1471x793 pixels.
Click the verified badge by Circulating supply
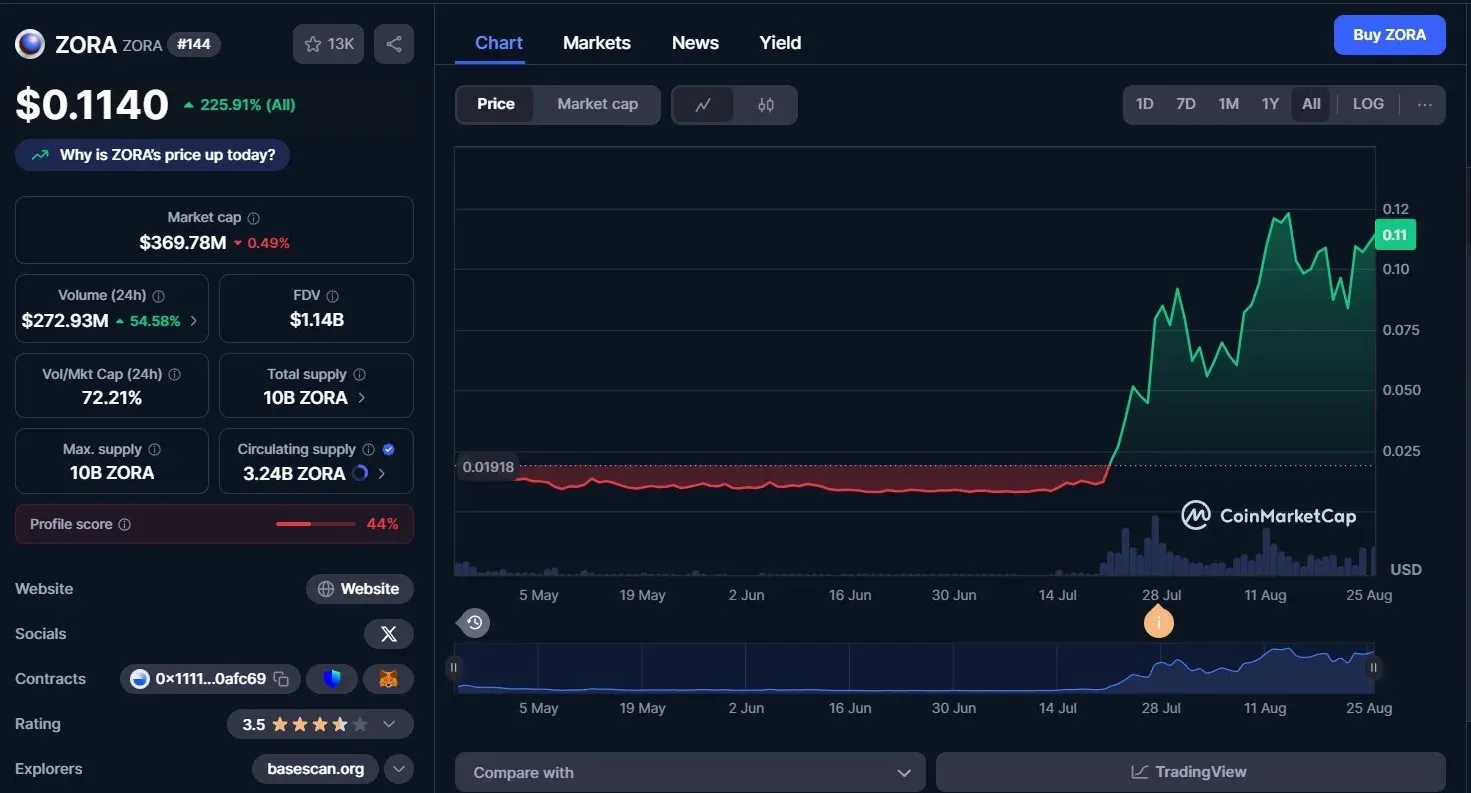[x=389, y=450]
